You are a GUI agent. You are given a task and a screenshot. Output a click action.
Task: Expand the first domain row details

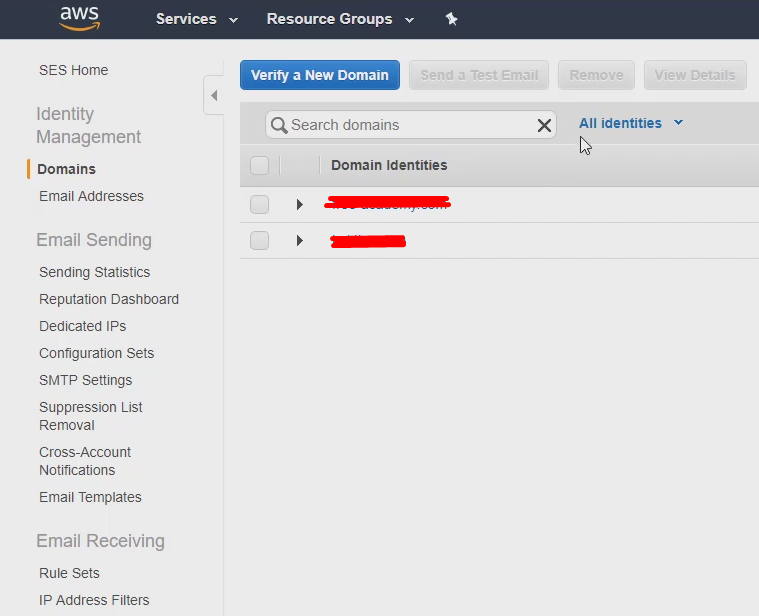click(300, 204)
